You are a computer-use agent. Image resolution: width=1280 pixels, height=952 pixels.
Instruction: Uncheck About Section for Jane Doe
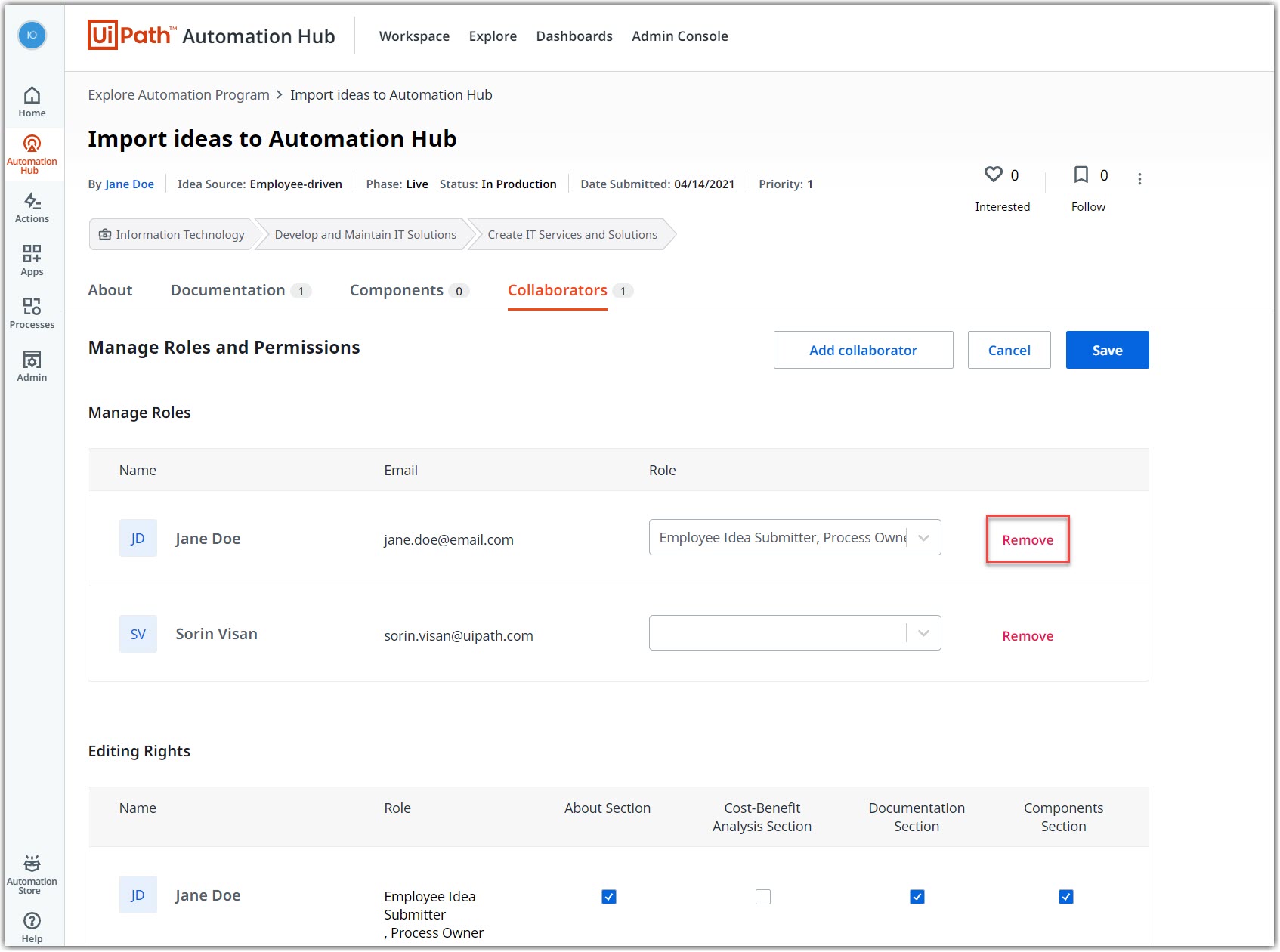point(609,897)
